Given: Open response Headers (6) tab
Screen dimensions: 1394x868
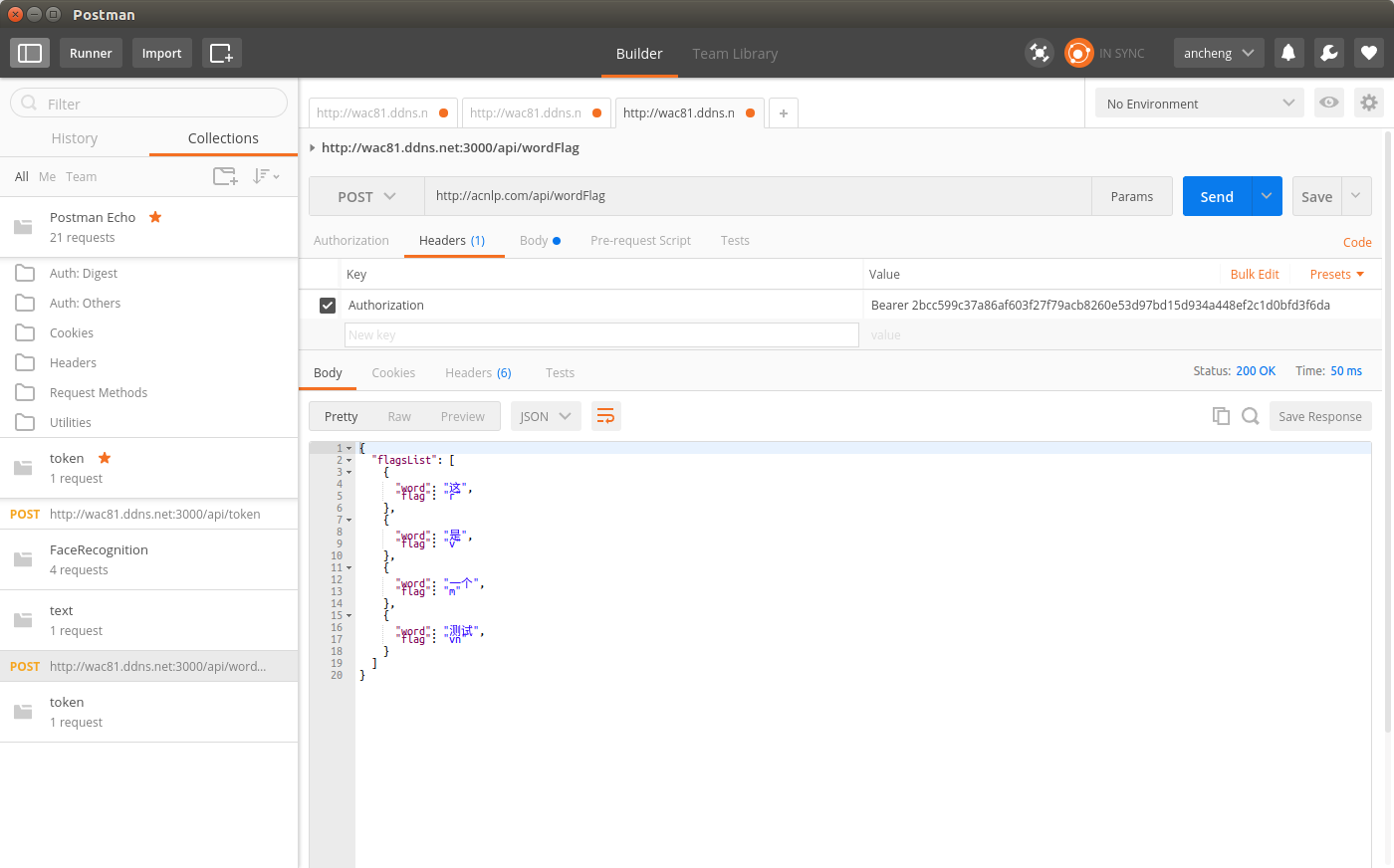Looking at the screenshot, I should [x=478, y=372].
